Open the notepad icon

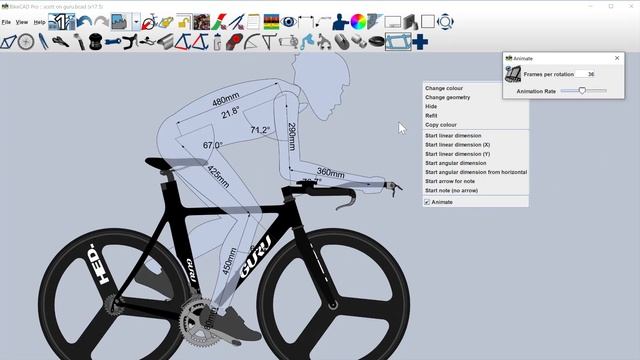[253, 22]
